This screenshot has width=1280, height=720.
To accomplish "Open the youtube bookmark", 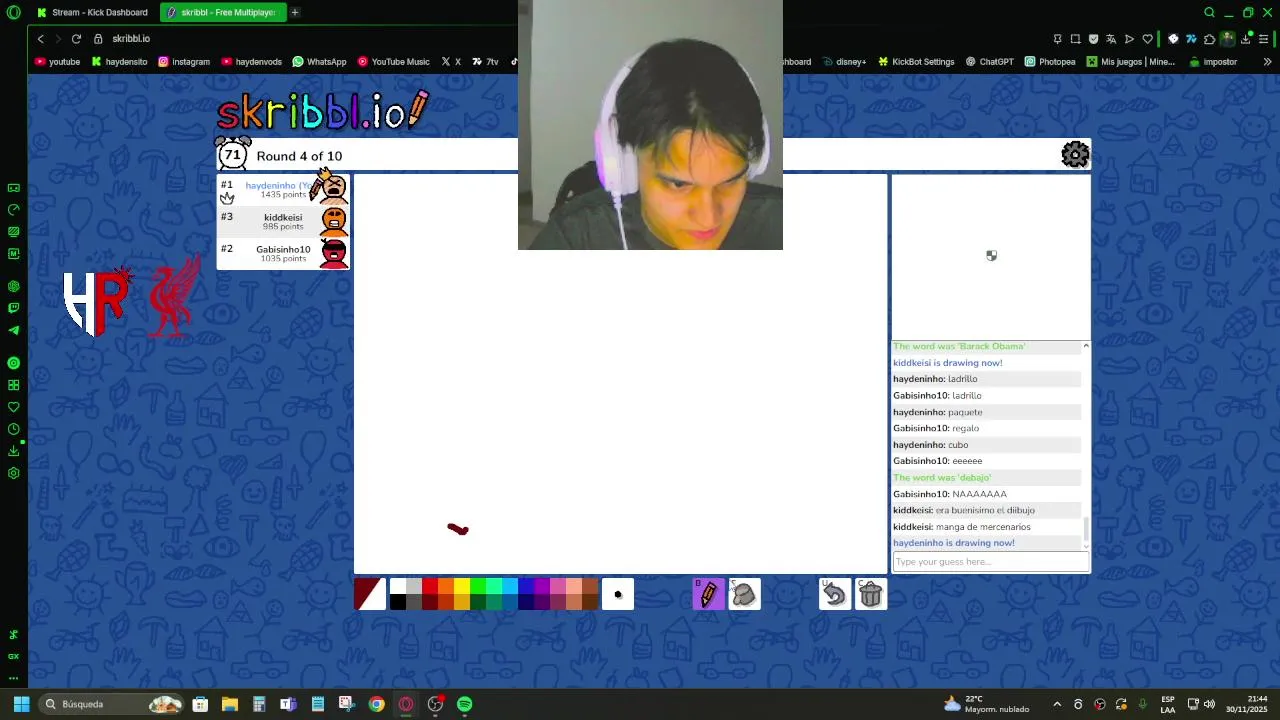I will [57, 61].
